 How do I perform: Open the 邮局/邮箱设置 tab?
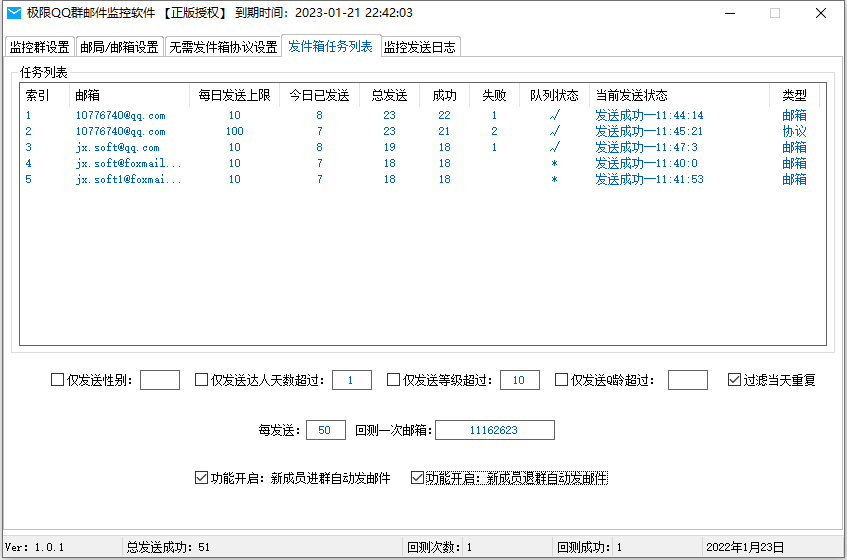119,47
